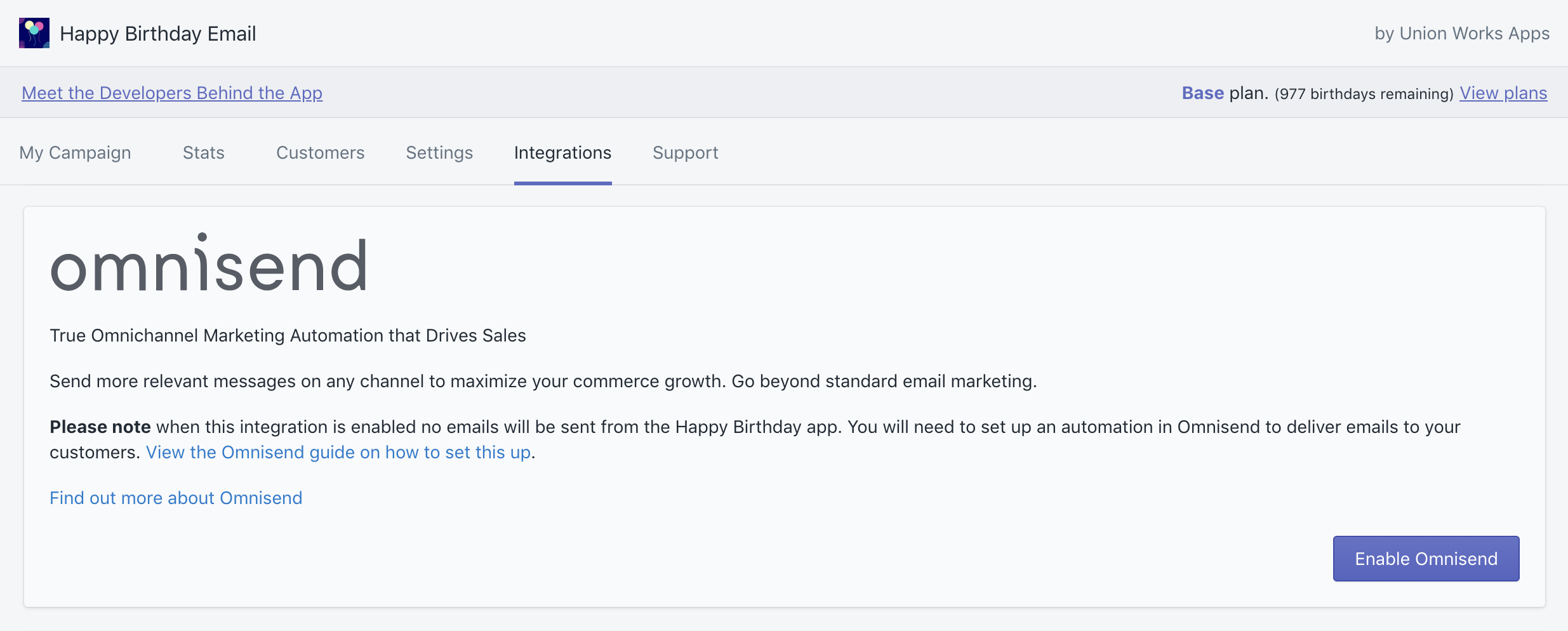Click the 977 birthdays remaining text
Viewport: 1568px width, 631px height.
pos(1364,94)
